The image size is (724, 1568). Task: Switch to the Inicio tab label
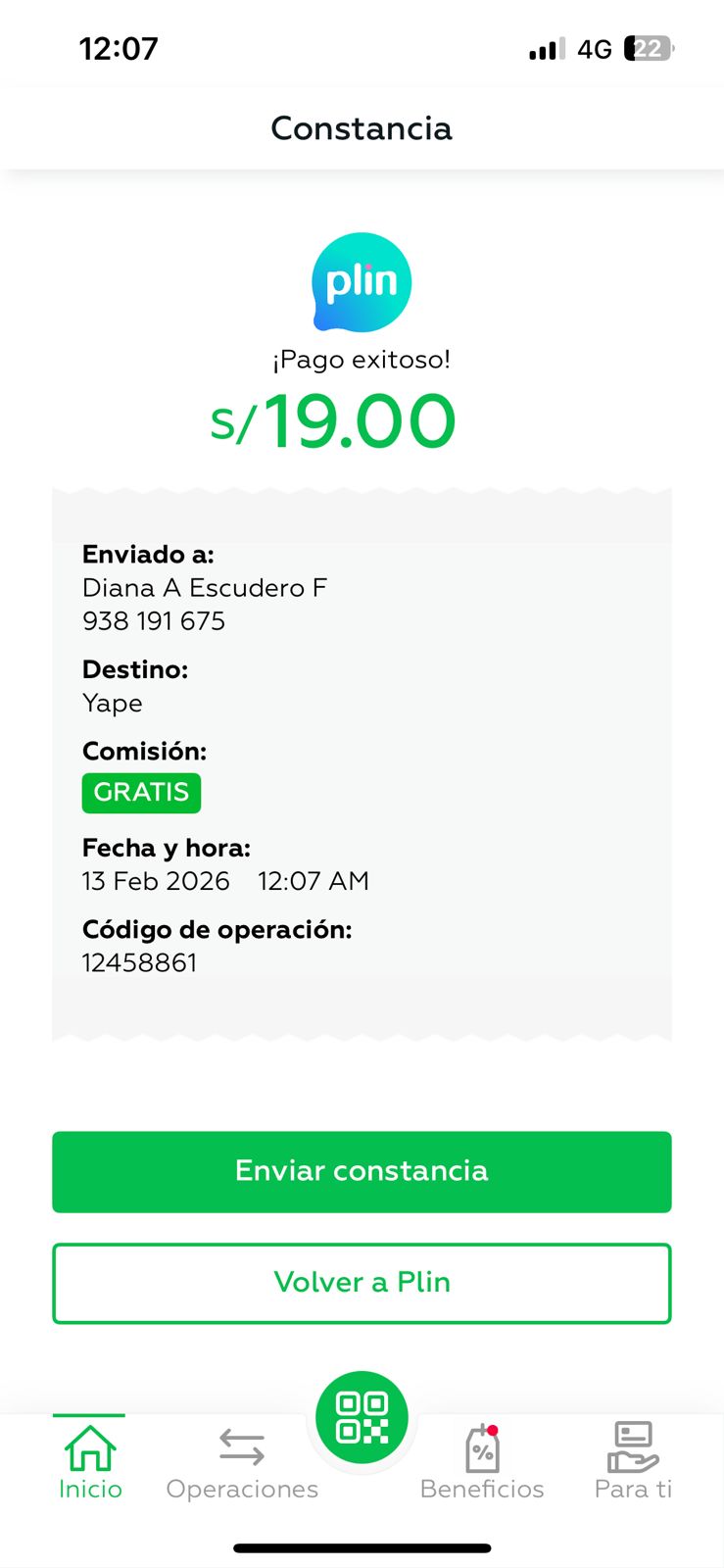[x=90, y=1489]
